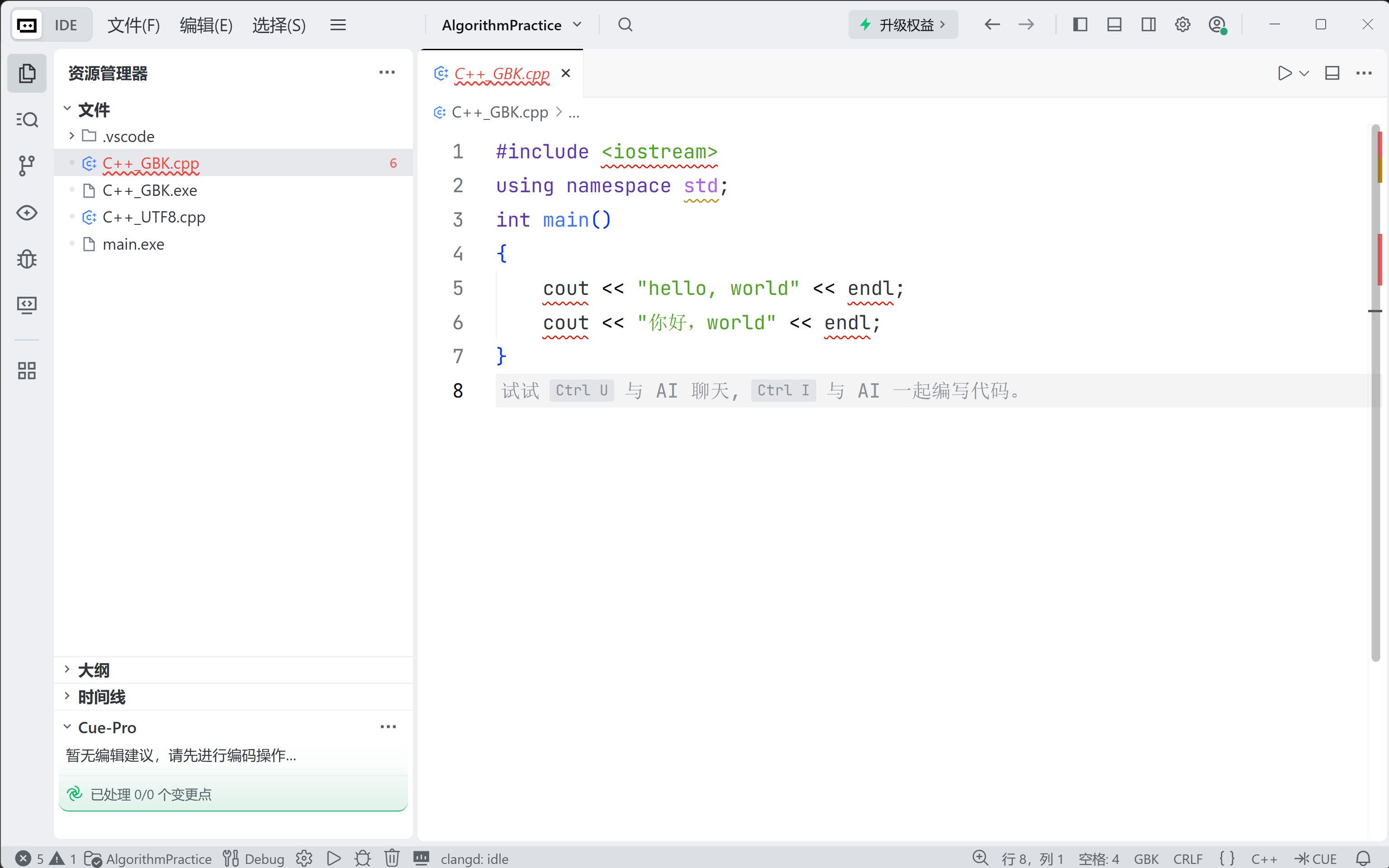The image size is (1389, 868).
Task: Click the trash clean icon in status bar
Action: pyautogui.click(x=392, y=859)
